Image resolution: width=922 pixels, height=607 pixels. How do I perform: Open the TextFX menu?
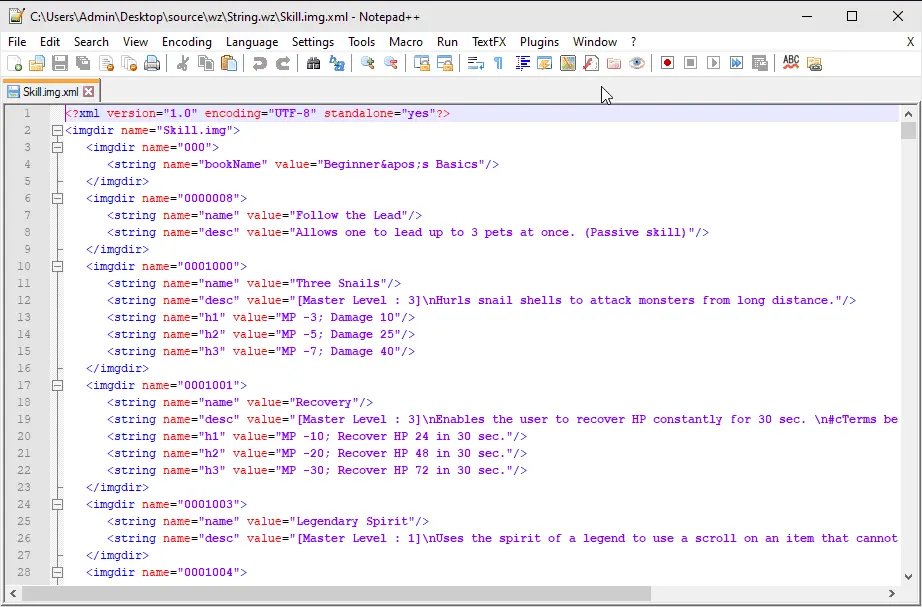point(489,42)
